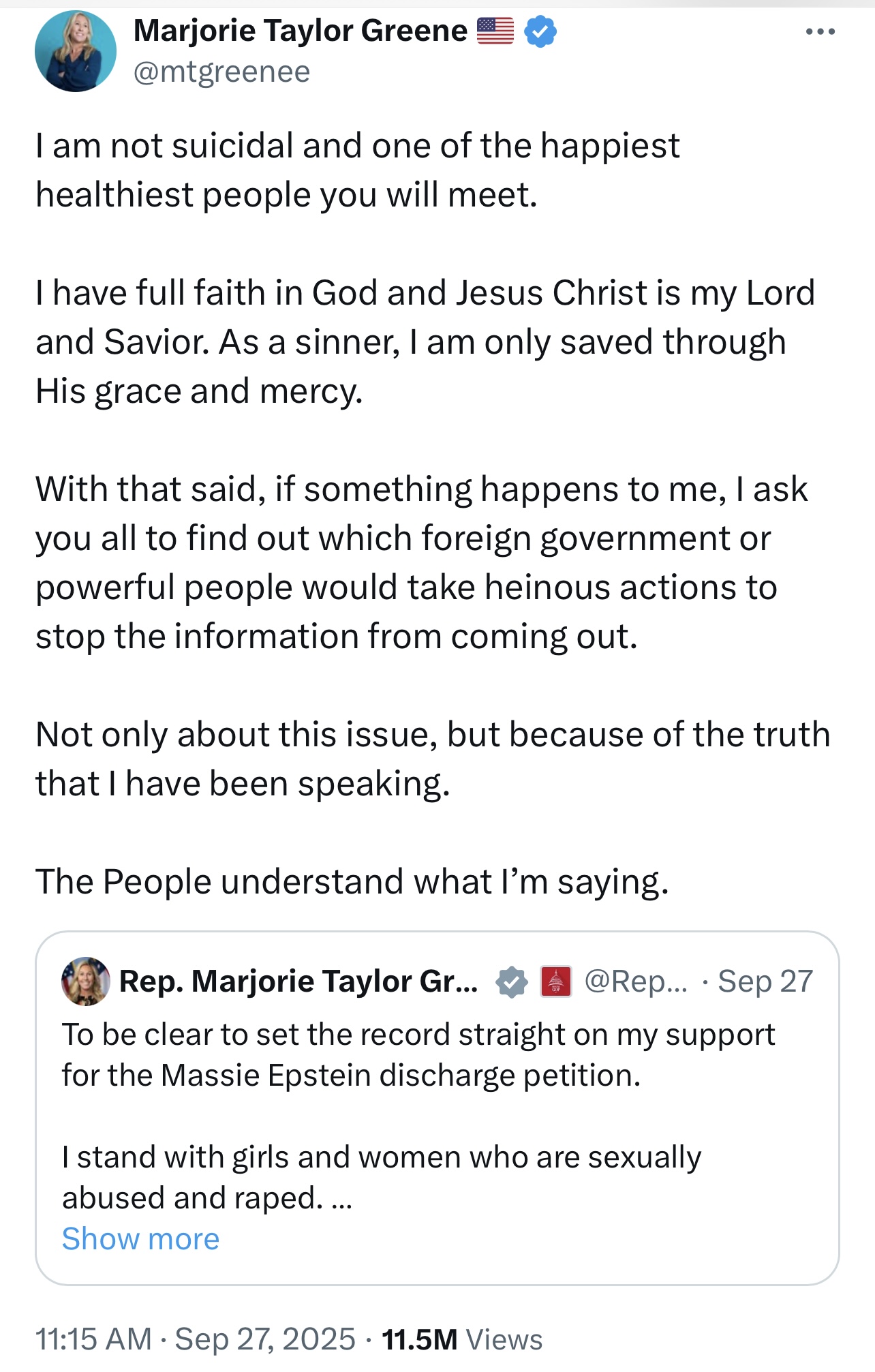875x1372 pixels.
Task: Click the "11:15 AM · Sep 27, 2025" timestamp
Action: point(195,1339)
